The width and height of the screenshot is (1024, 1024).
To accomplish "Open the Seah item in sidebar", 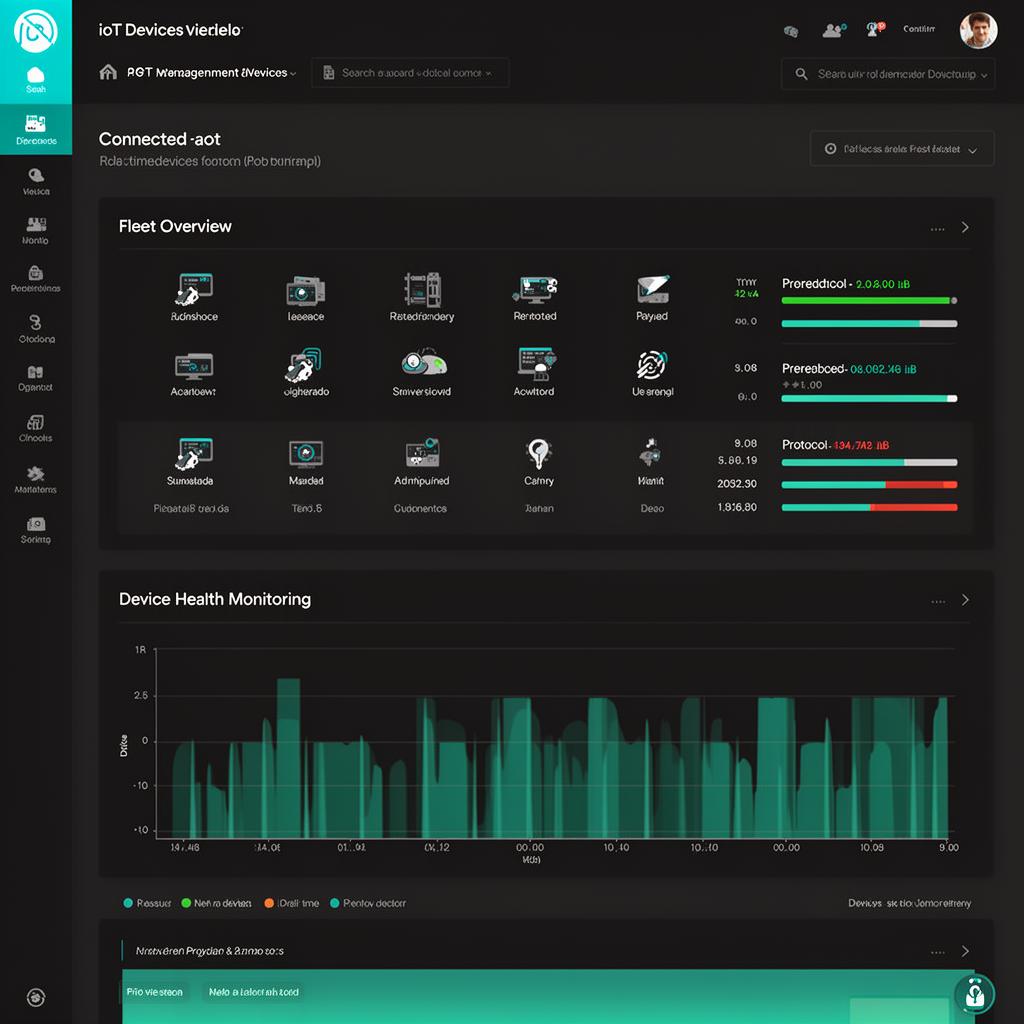I will tap(36, 79).
